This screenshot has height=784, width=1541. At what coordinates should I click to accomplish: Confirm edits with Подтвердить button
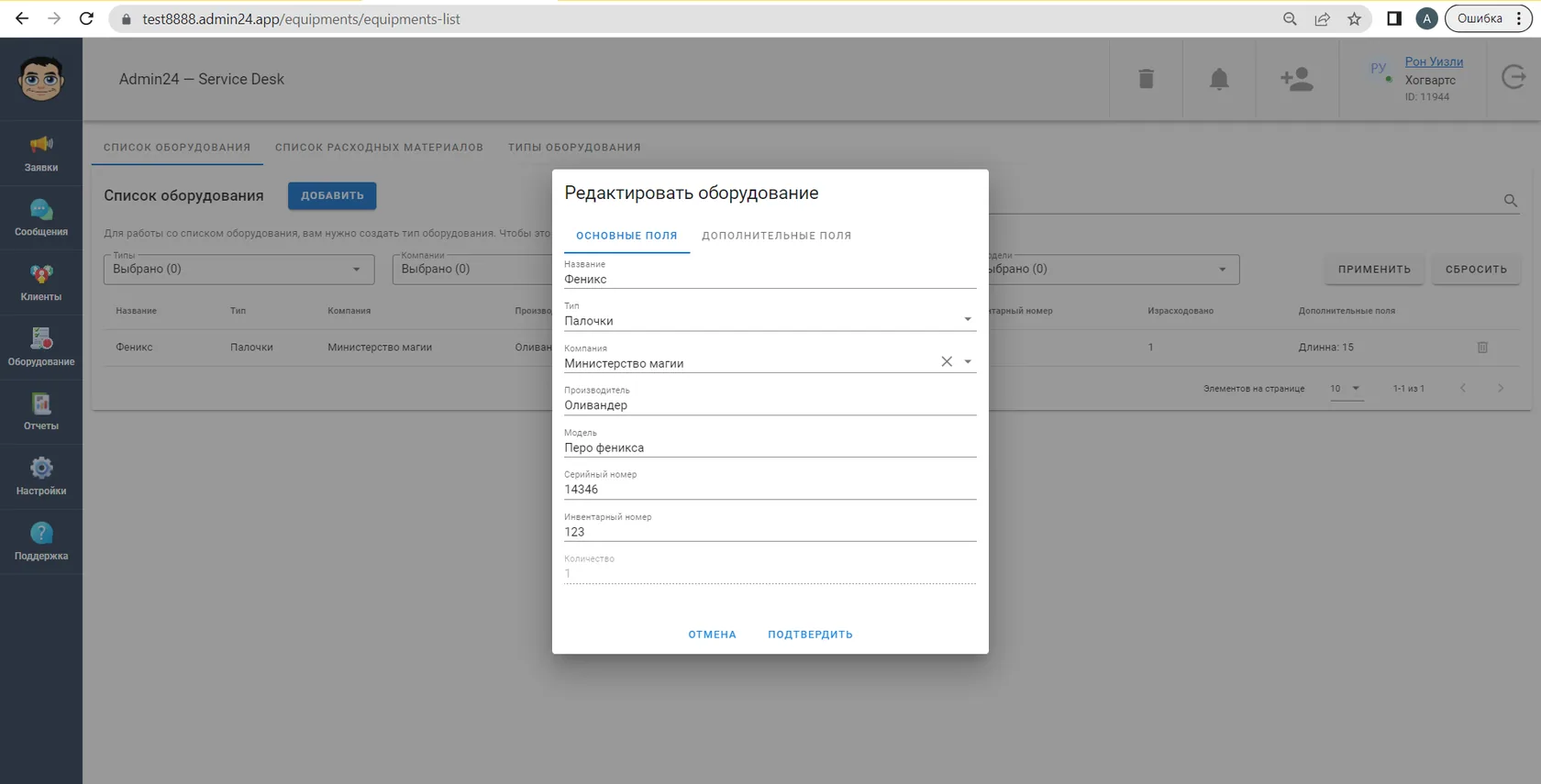click(x=810, y=635)
